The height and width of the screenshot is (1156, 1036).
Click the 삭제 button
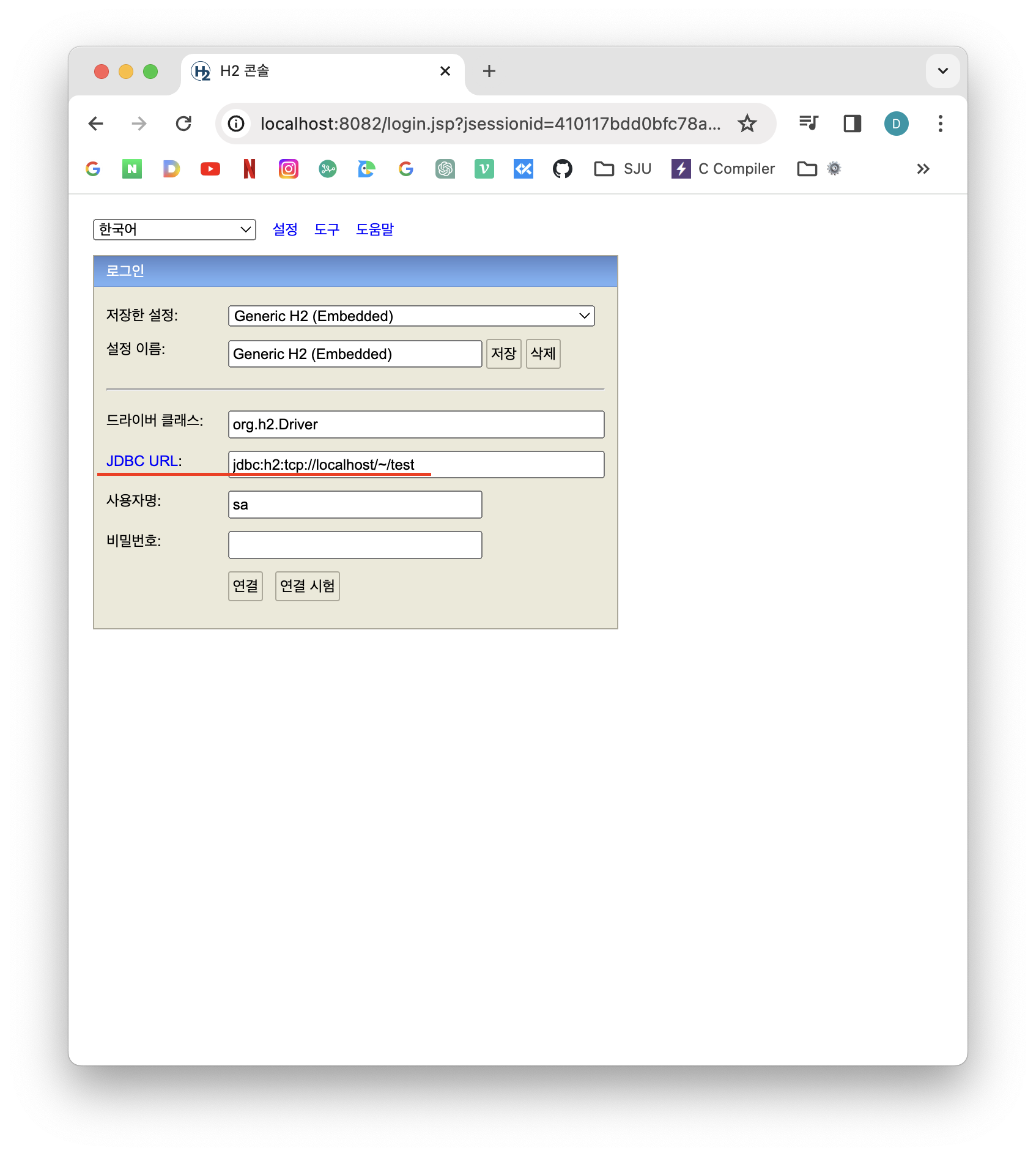(543, 354)
